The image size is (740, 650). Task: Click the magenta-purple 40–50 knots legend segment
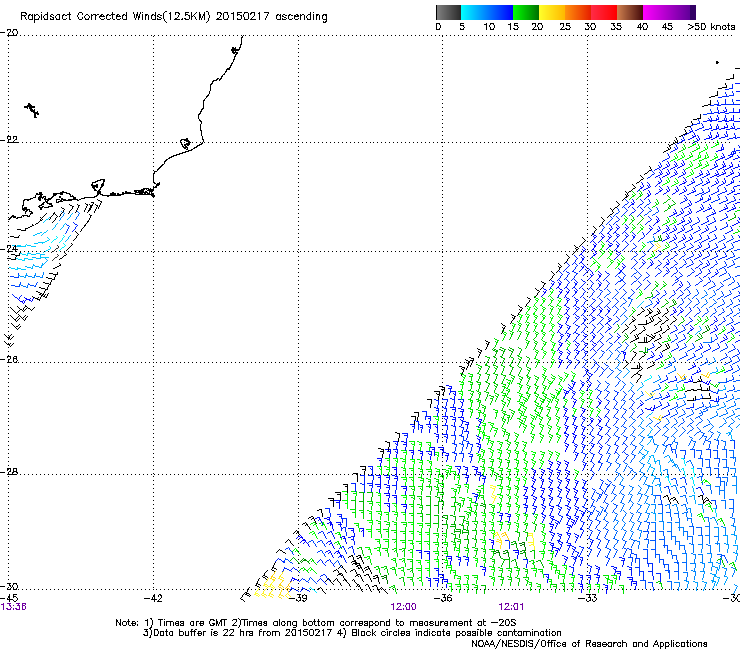(x=669, y=12)
